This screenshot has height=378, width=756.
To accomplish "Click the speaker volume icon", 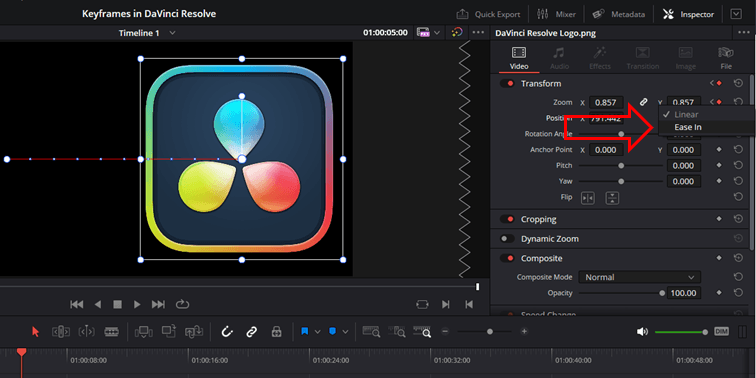I will point(642,332).
